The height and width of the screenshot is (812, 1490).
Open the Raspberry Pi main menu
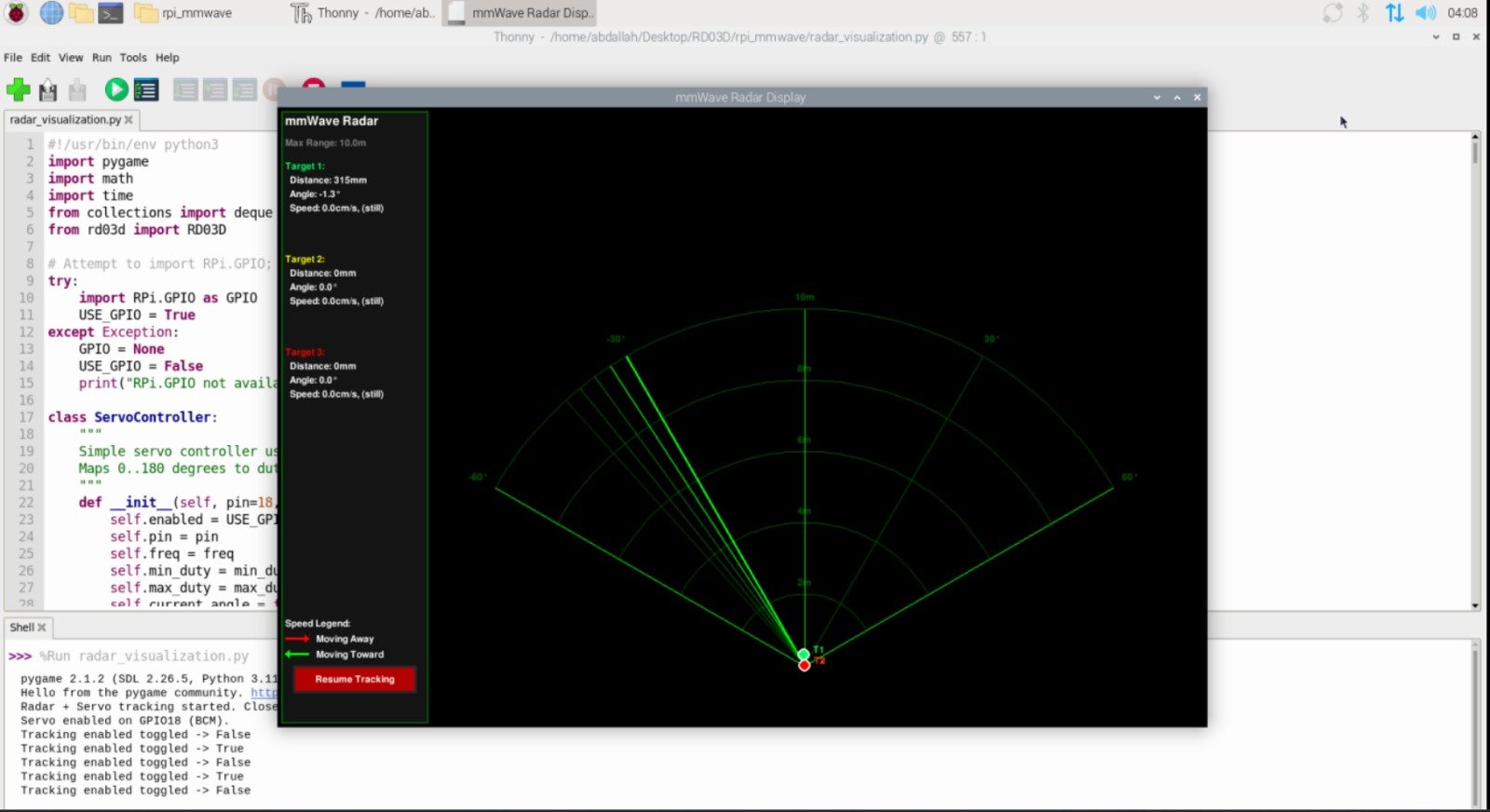[18, 13]
